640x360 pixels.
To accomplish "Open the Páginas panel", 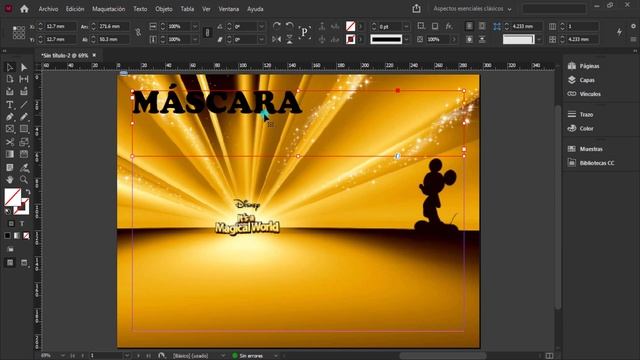I will 584,66.
